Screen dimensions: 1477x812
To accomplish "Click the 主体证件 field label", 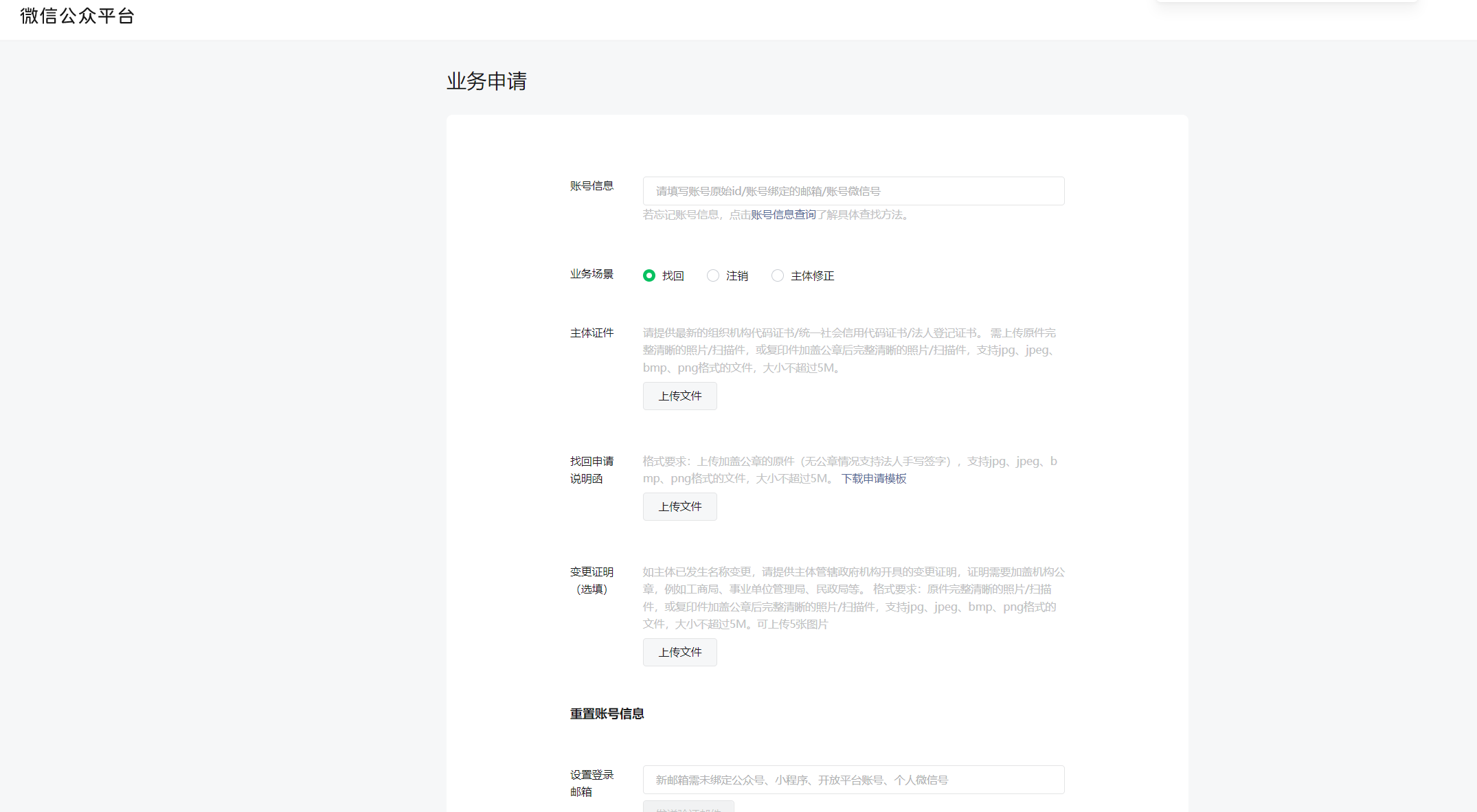I will click(591, 333).
